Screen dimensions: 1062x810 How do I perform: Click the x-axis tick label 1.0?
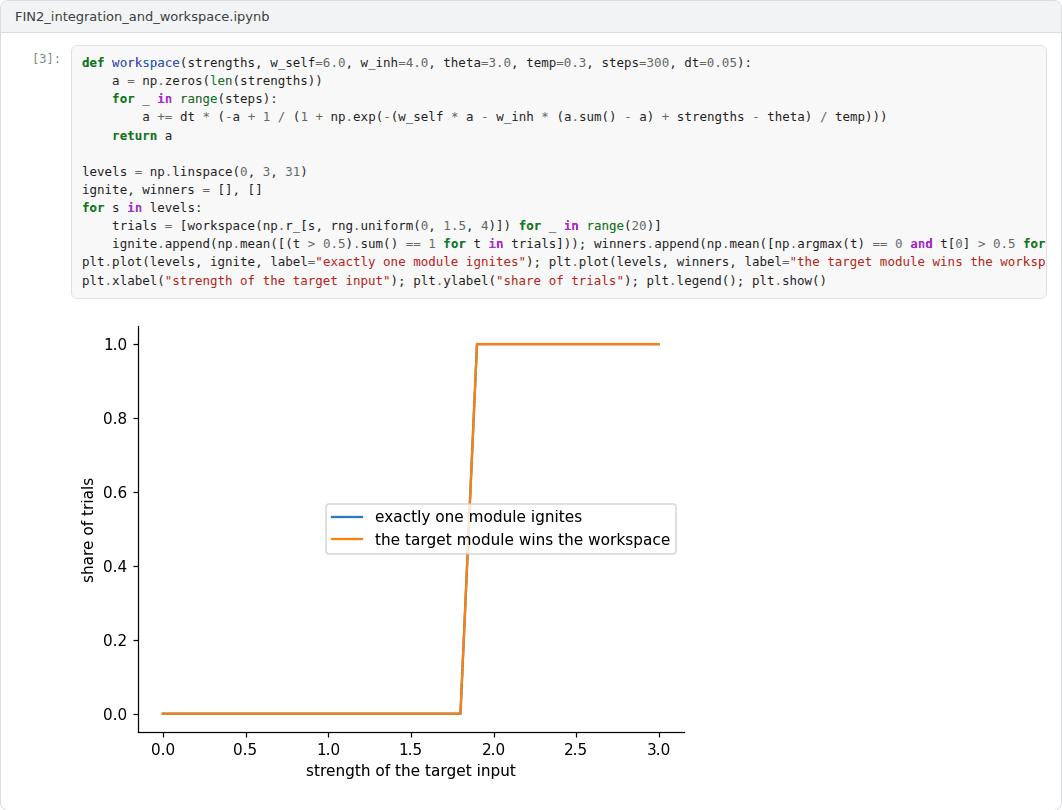[328, 750]
